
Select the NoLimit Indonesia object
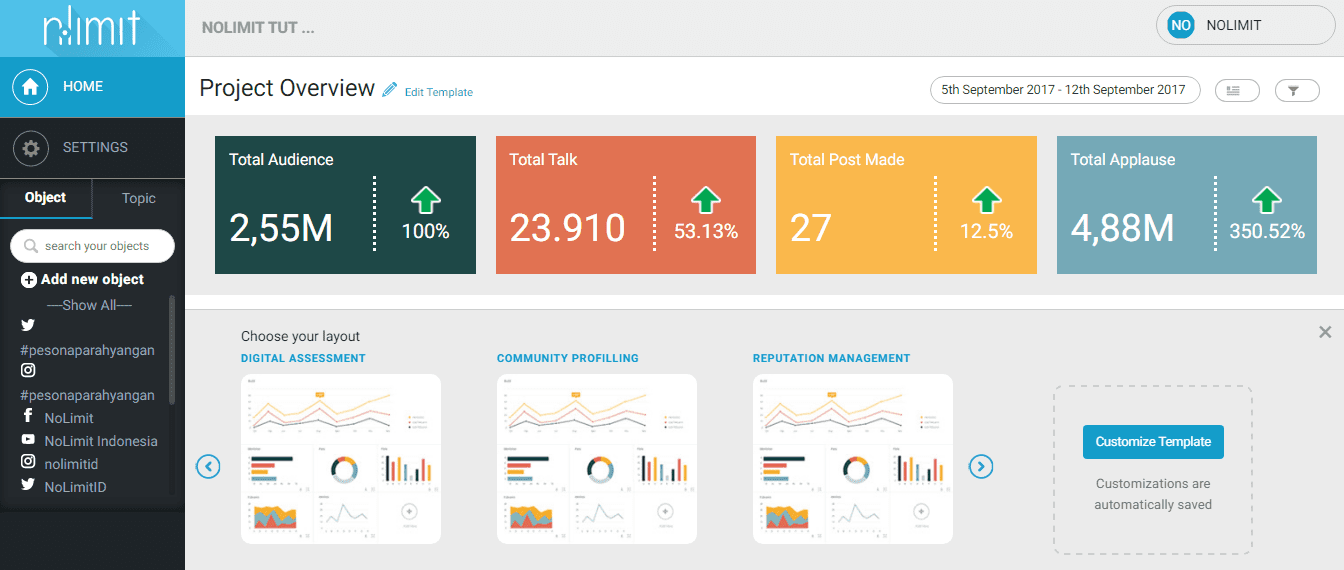click(101, 441)
